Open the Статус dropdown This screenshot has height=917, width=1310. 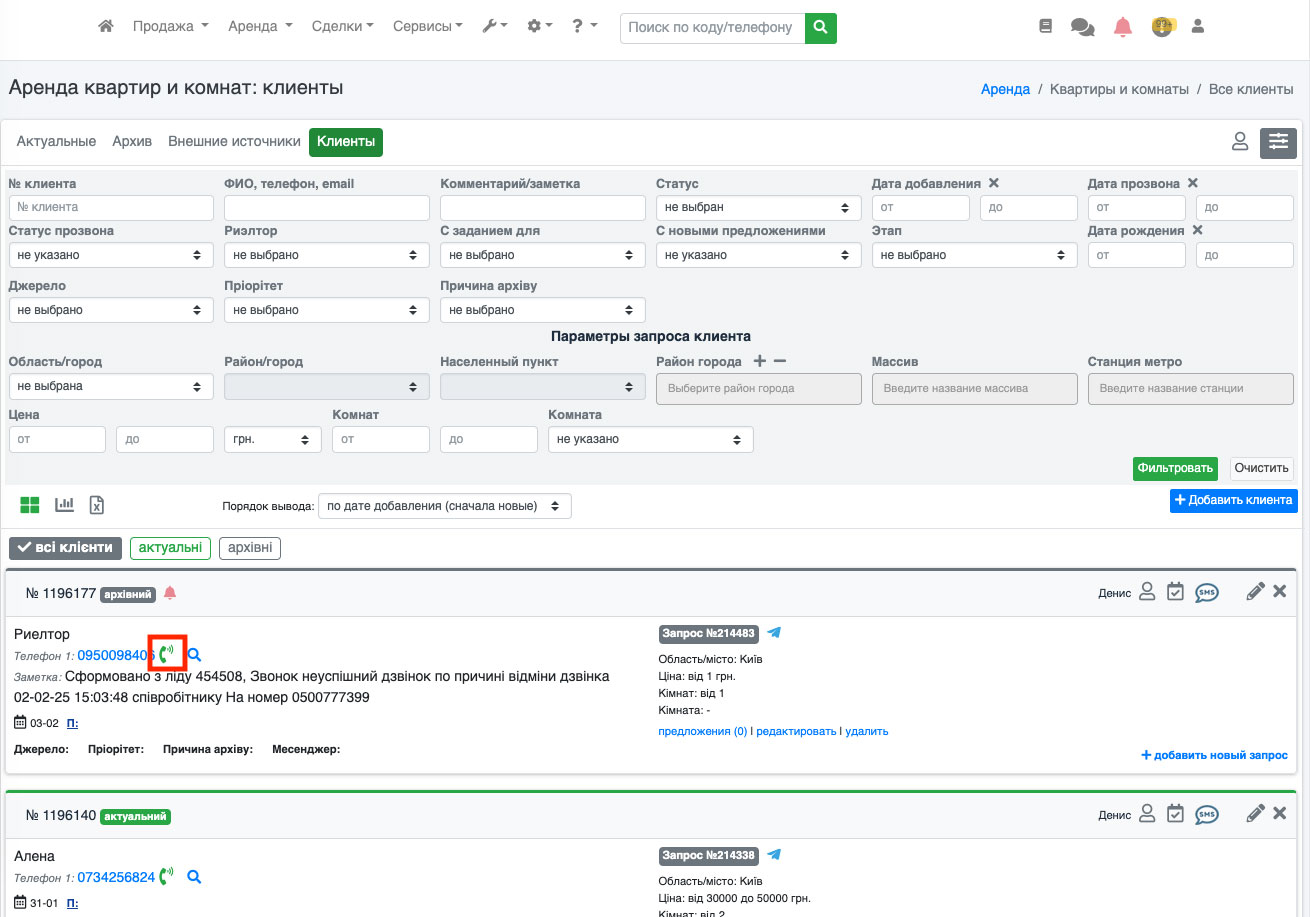[758, 207]
